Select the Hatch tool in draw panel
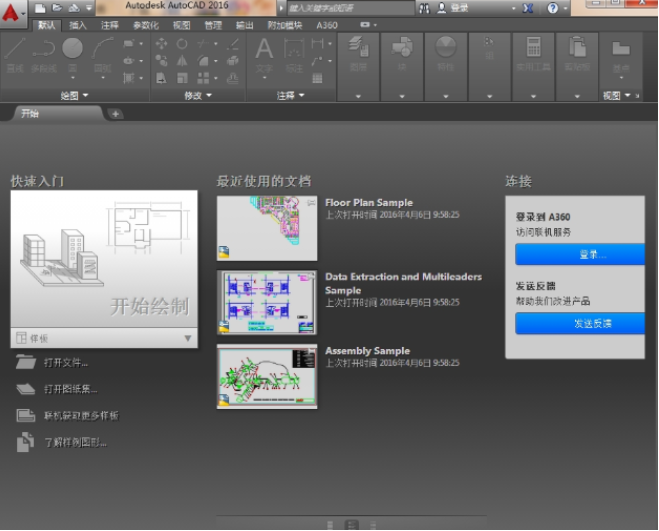 129,78
